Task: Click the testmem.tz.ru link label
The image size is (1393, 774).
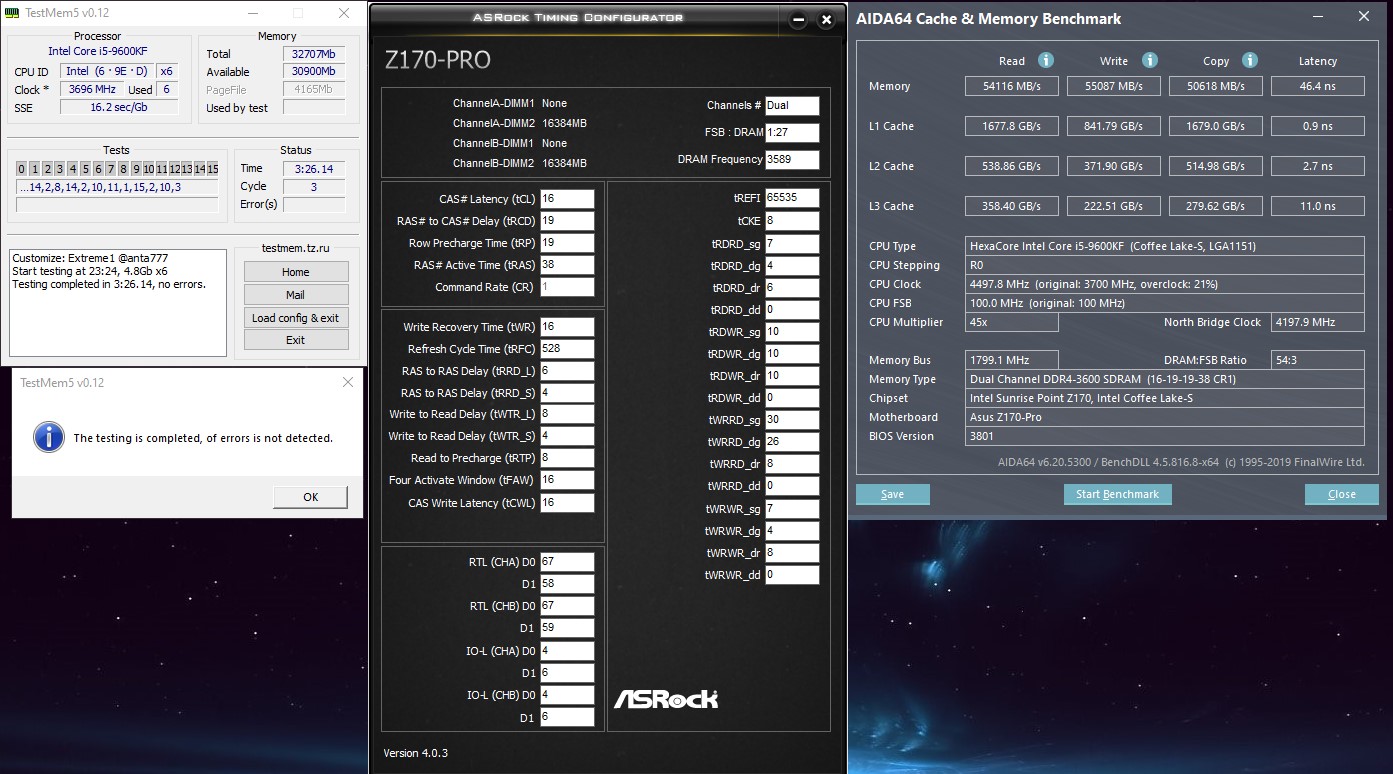Action: tap(295, 249)
